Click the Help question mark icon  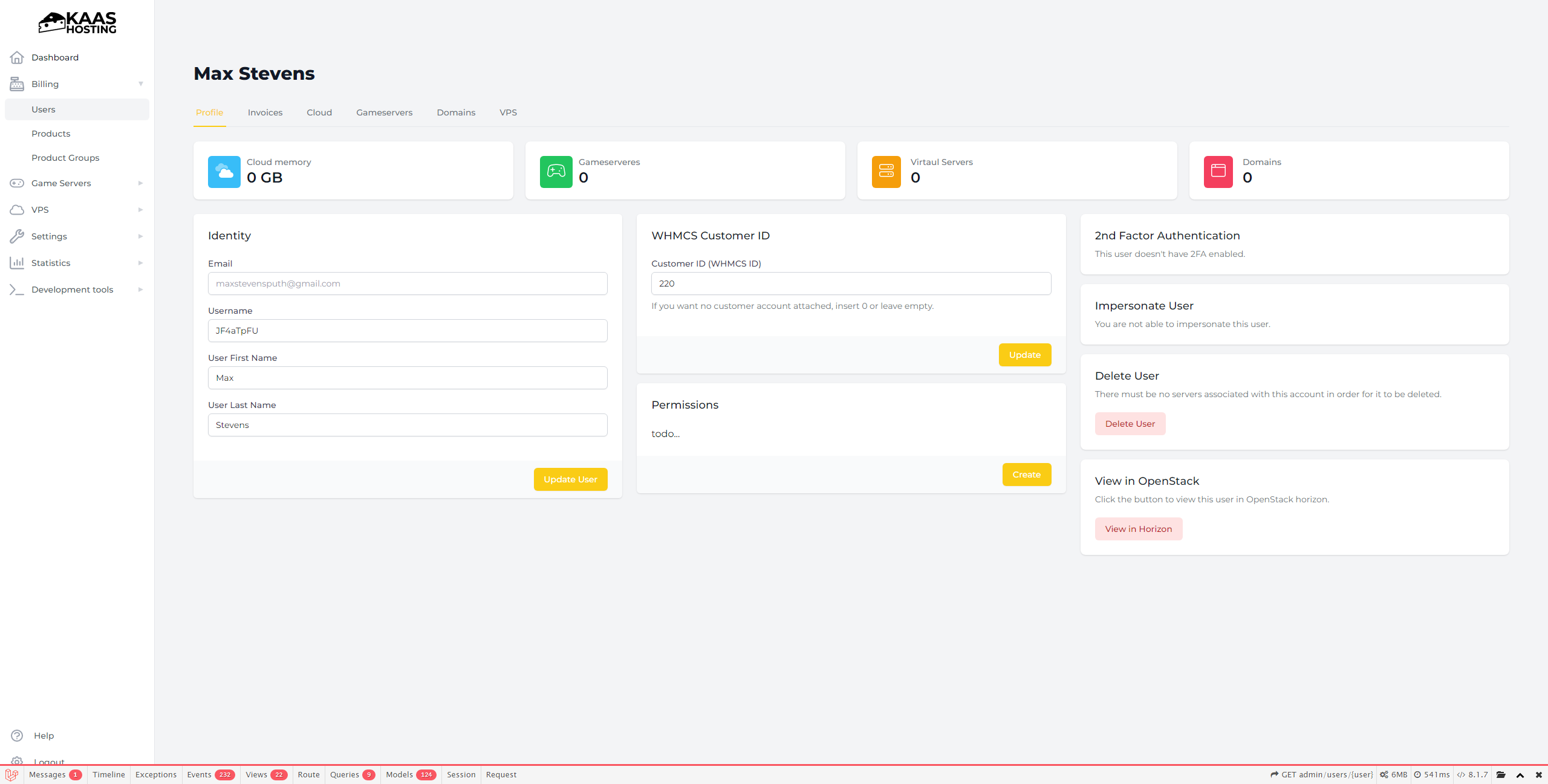coord(17,736)
